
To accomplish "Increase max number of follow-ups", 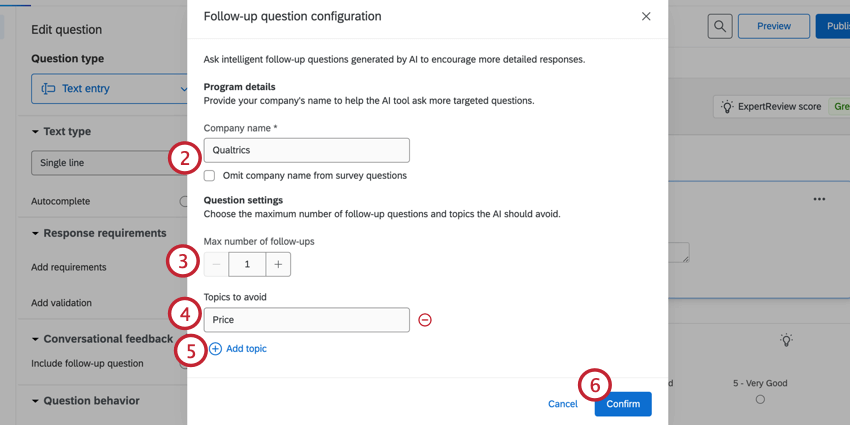I will tap(278, 264).
